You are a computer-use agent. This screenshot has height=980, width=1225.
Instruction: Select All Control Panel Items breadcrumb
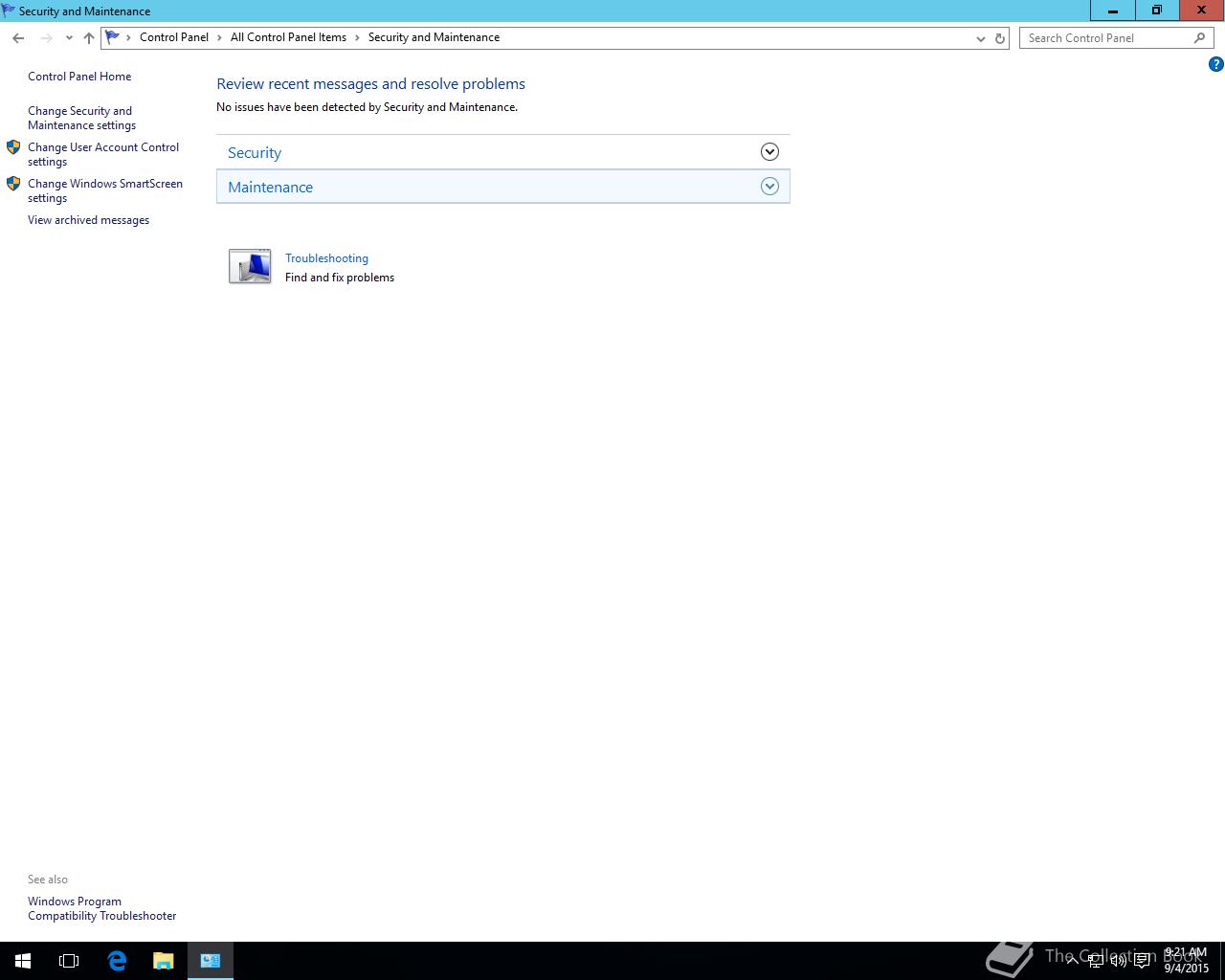tap(288, 37)
